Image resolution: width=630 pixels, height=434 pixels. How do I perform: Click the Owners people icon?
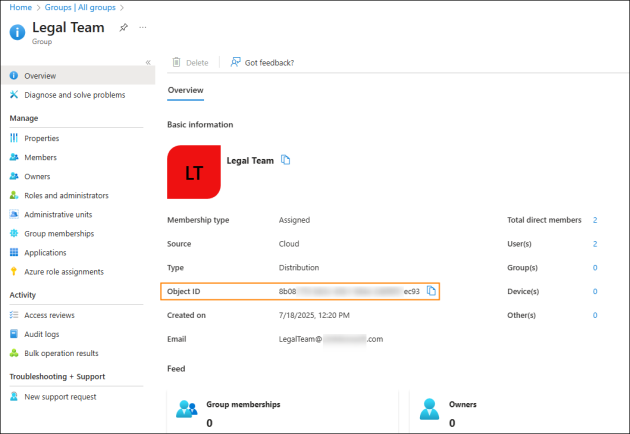tap(14, 176)
